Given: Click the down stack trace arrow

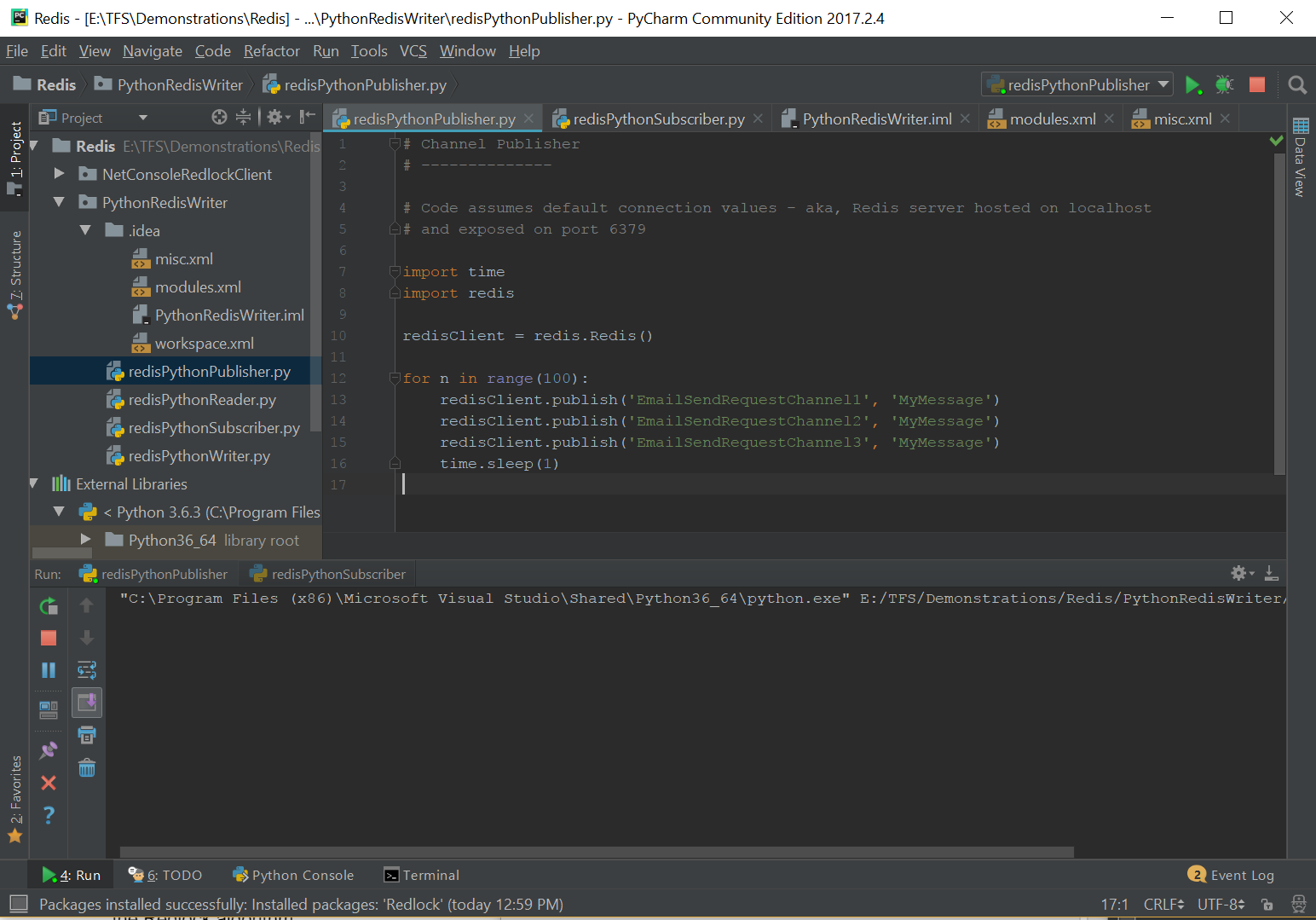Looking at the screenshot, I should (86, 638).
